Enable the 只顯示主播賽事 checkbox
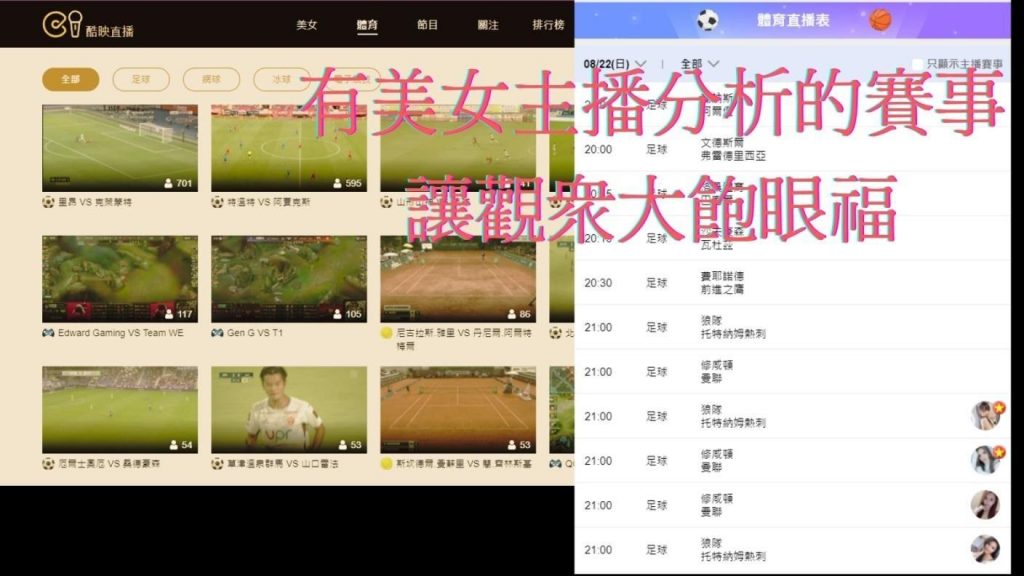 pos(917,62)
